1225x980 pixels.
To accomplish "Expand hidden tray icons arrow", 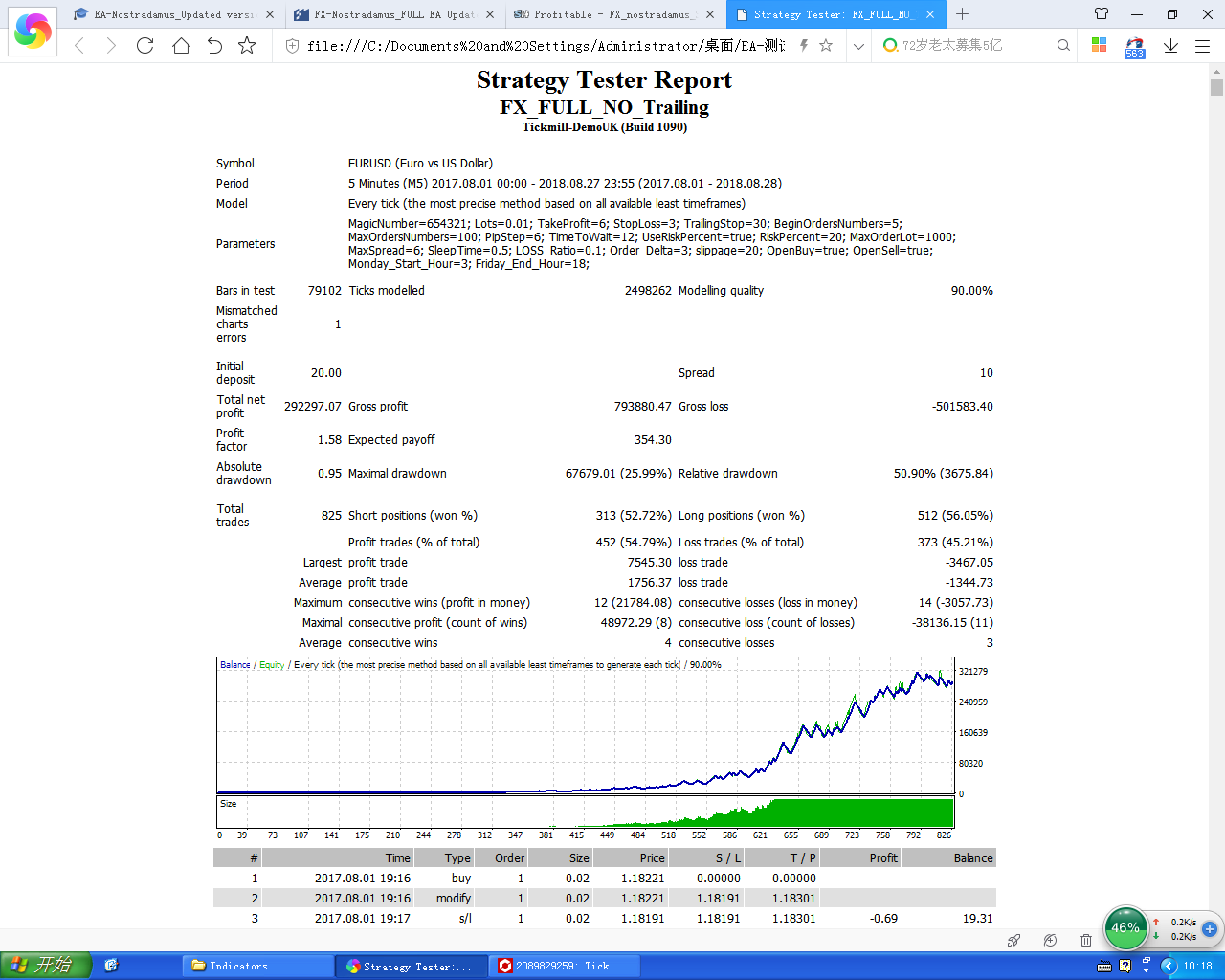I will tap(1168, 966).
